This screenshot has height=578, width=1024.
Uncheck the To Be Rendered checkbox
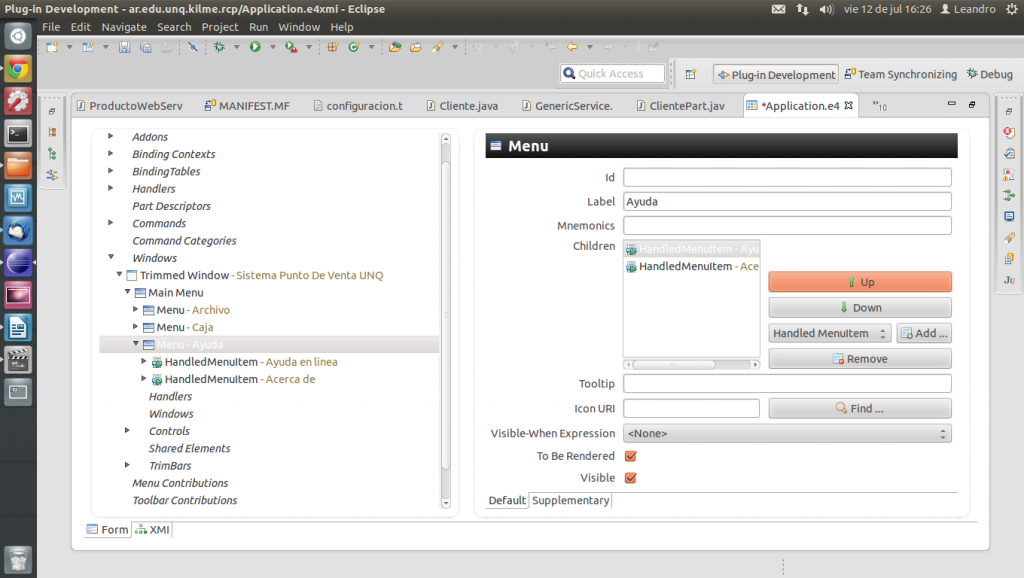pos(630,456)
